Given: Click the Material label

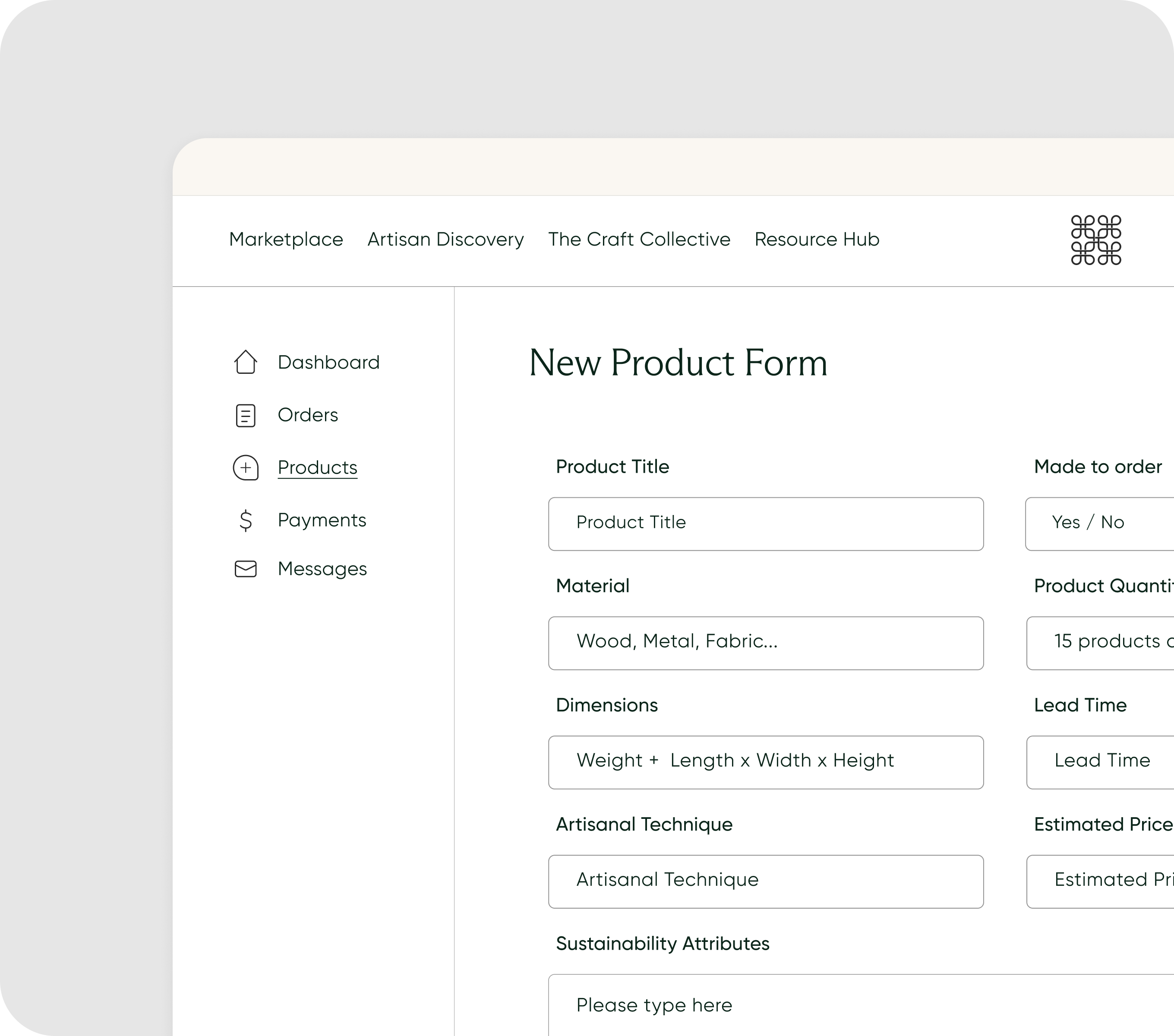Looking at the screenshot, I should (593, 586).
